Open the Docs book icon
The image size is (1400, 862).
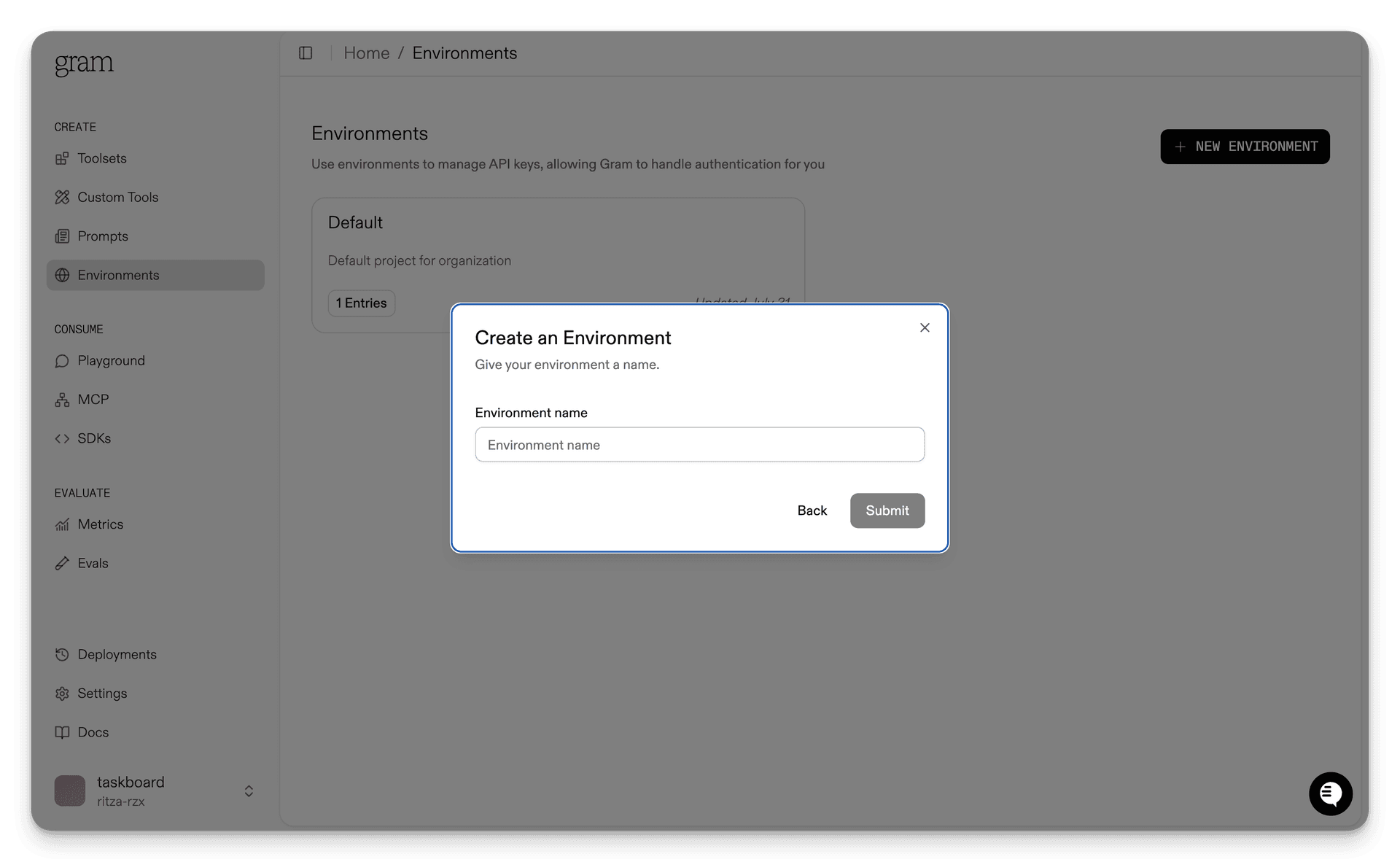63,732
